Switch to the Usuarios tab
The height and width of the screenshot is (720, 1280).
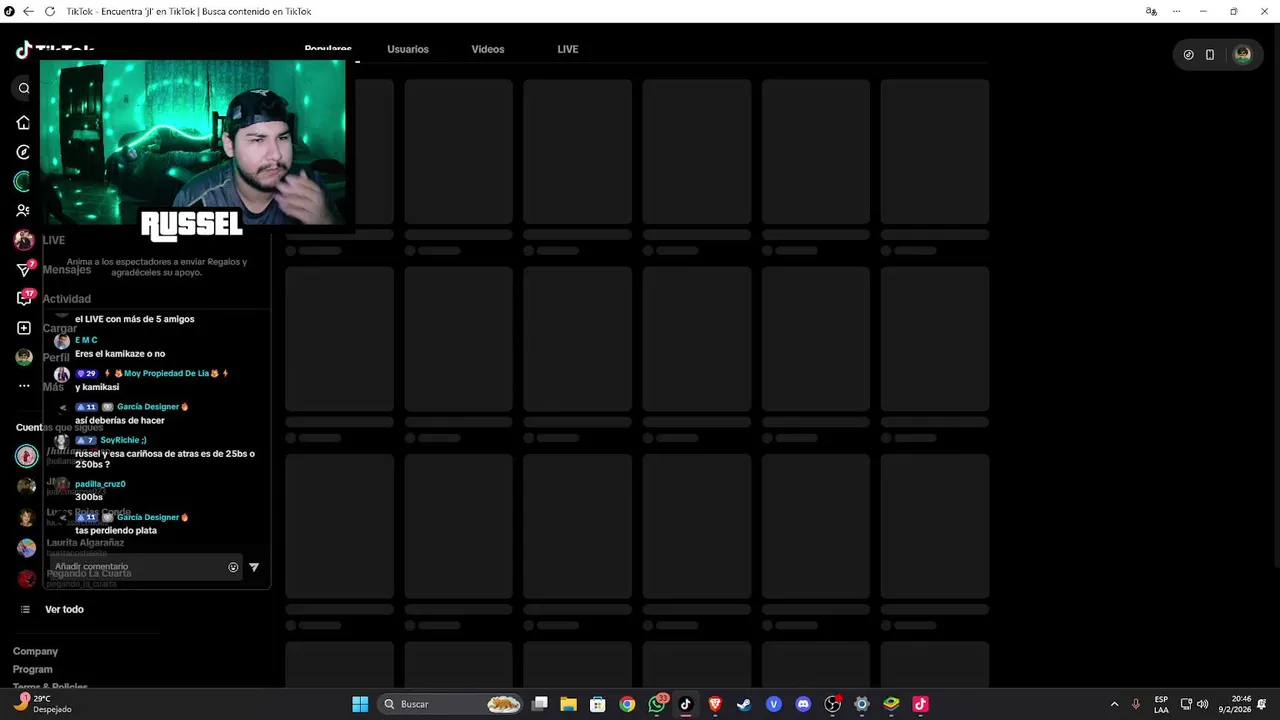(x=408, y=49)
